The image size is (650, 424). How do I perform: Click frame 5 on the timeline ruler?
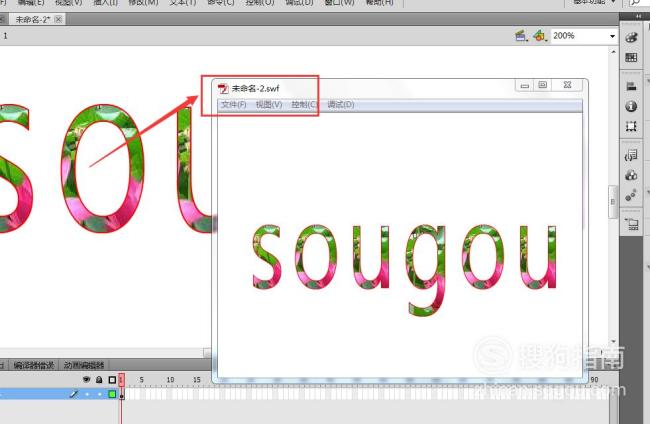141,380
